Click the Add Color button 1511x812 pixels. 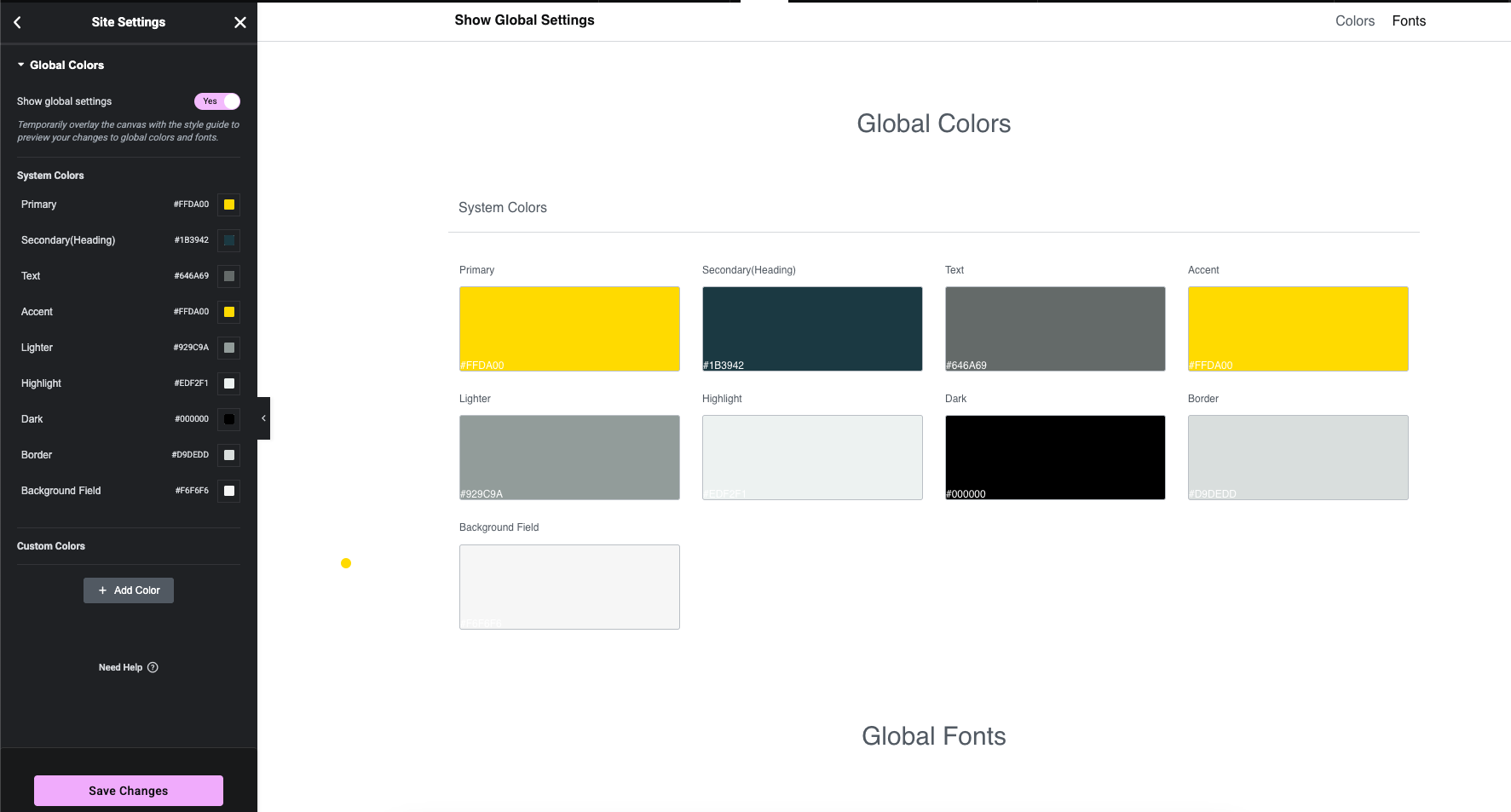[x=129, y=590]
